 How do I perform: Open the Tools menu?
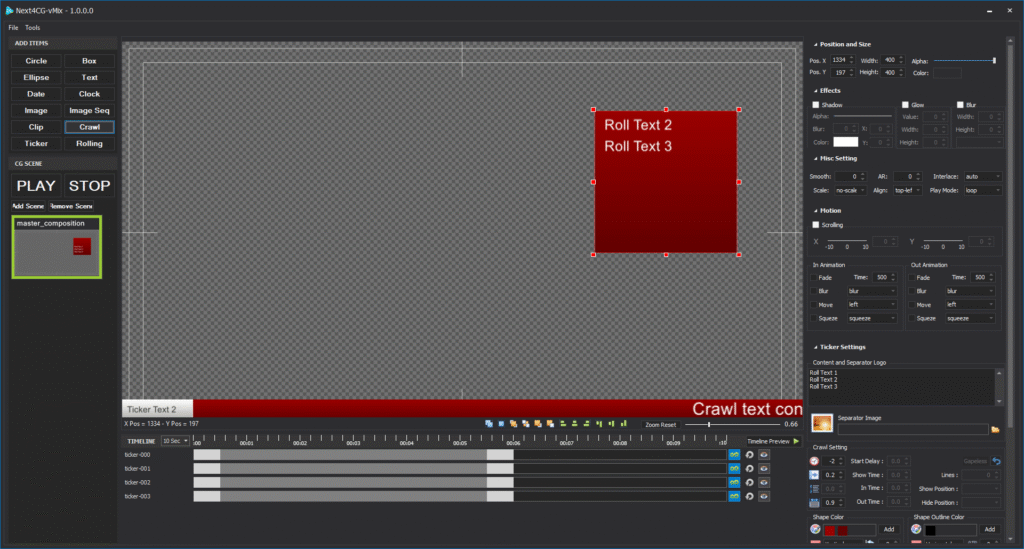click(33, 27)
